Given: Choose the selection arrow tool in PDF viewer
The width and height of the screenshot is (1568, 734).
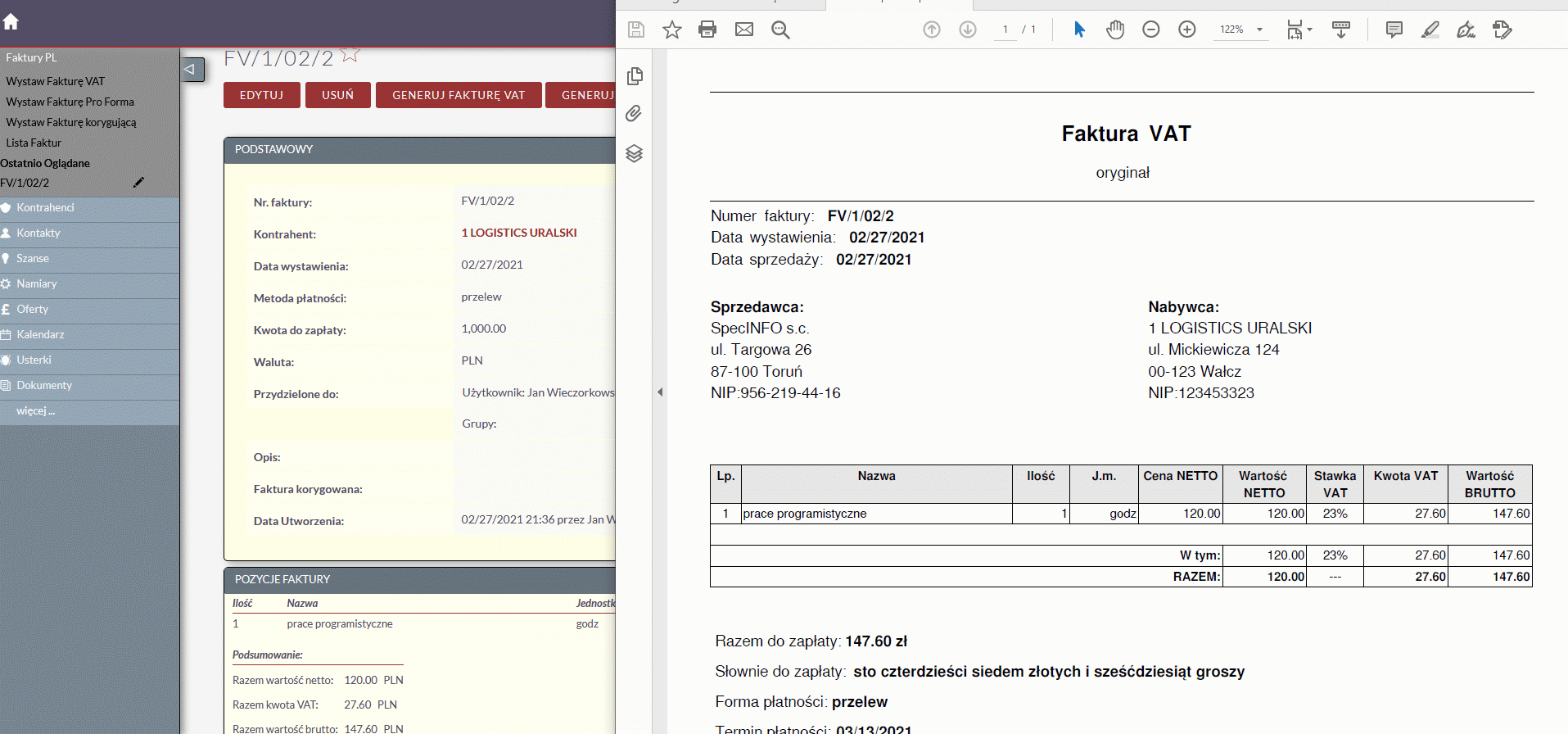Looking at the screenshot, I should 1079,29.
